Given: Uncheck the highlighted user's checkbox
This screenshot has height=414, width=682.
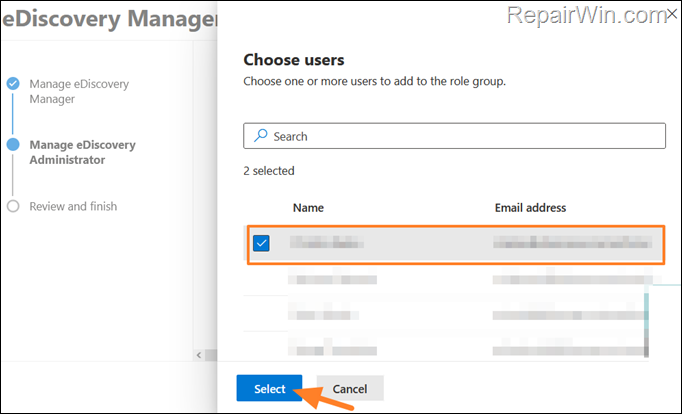Looking at the screenshot, I should [261, 243].
